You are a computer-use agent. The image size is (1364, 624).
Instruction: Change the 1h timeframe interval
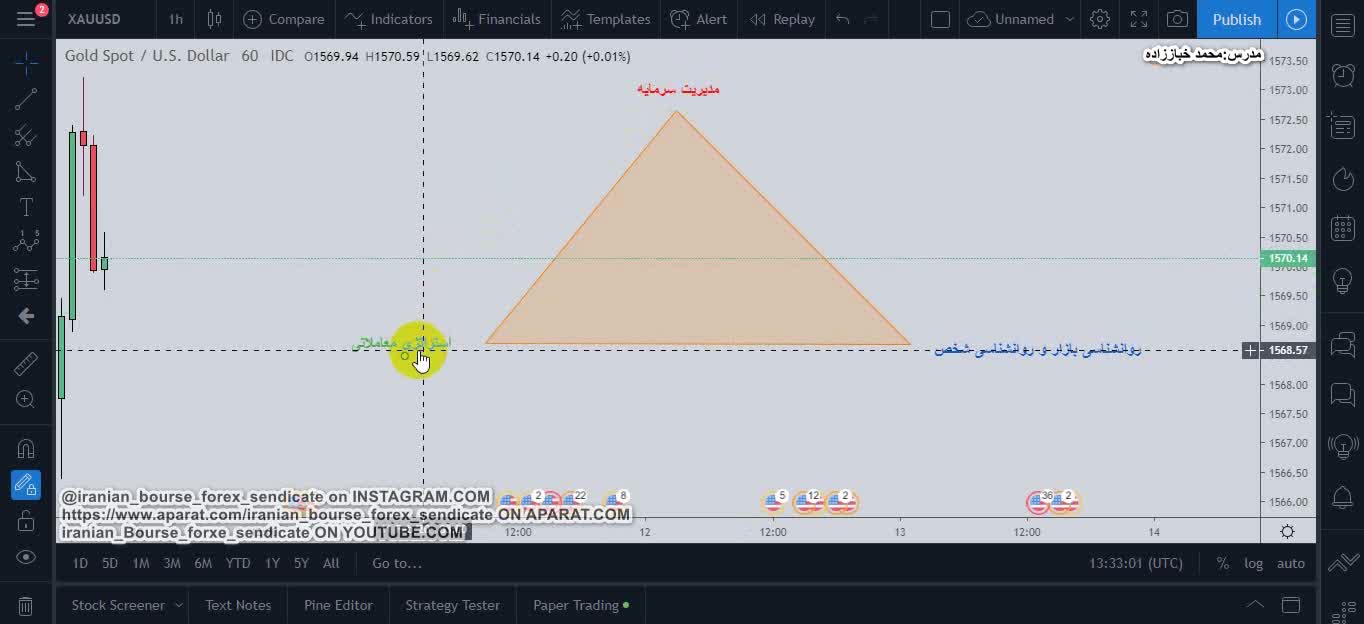[176, 19]
